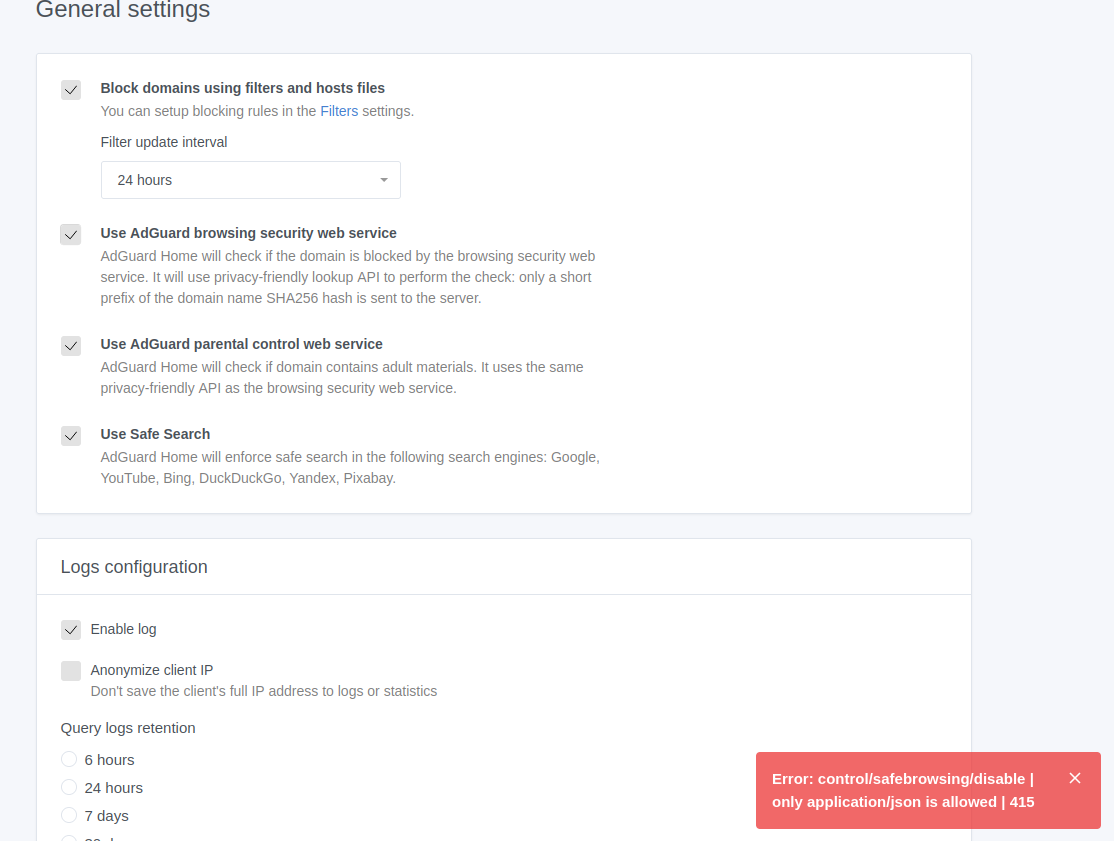This screenshot has height=841, width=1114.
Task: Choose "24 hours" for query logs retention
Action: (x=68, y=786)
